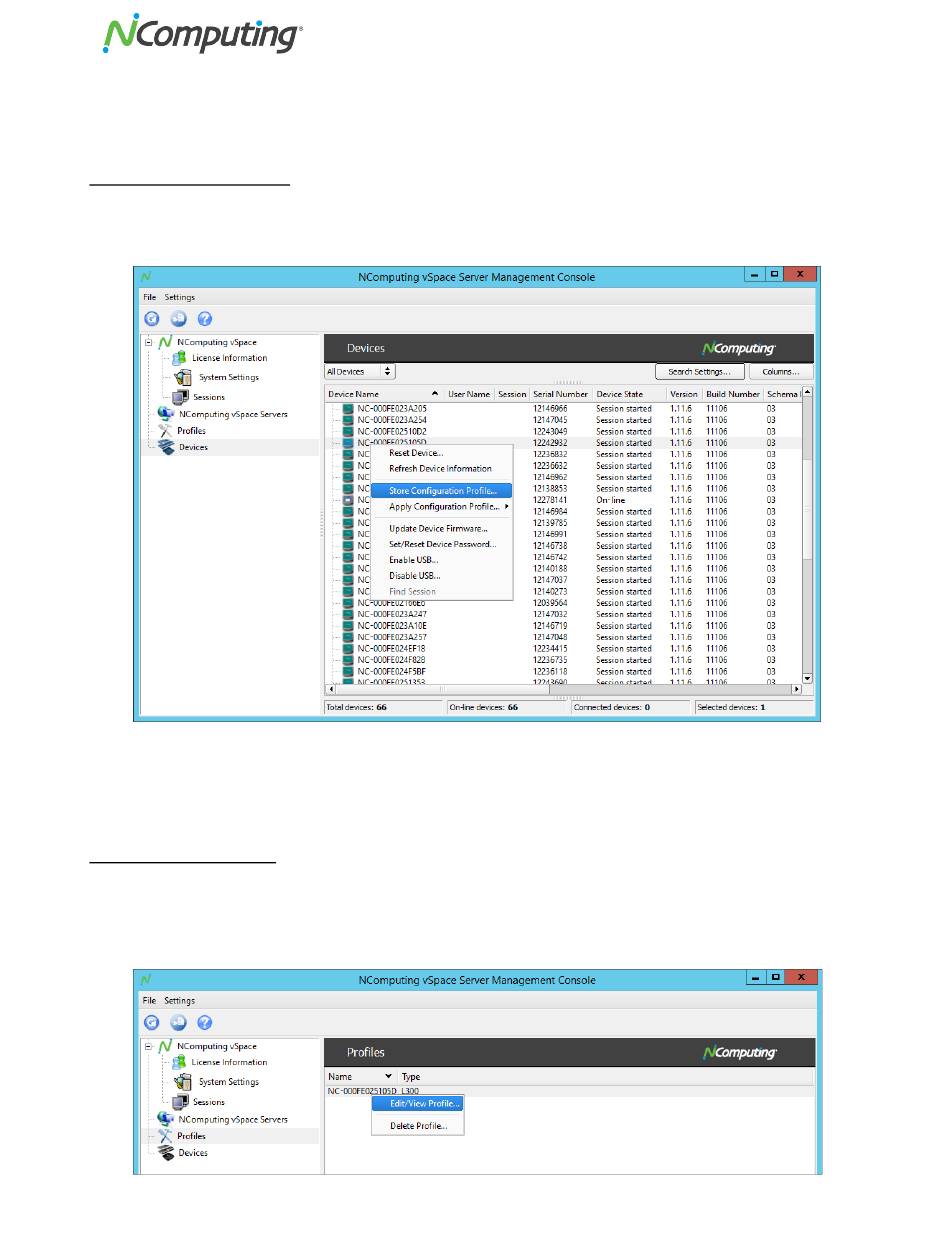Click the device icon beside NC-000FE023A247
This screenshot has width=950, height=1248.
coord(349,614)
